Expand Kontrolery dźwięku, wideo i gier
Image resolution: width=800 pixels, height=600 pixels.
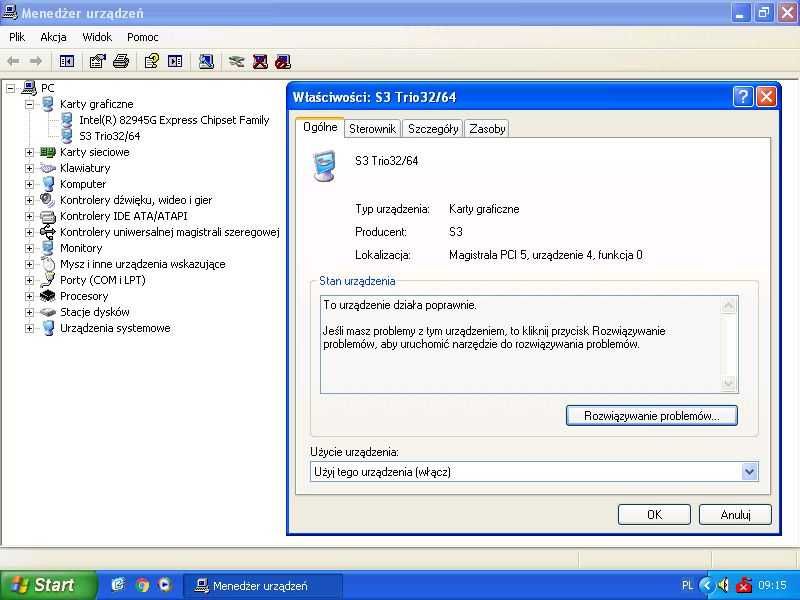[x=30, y=200]
